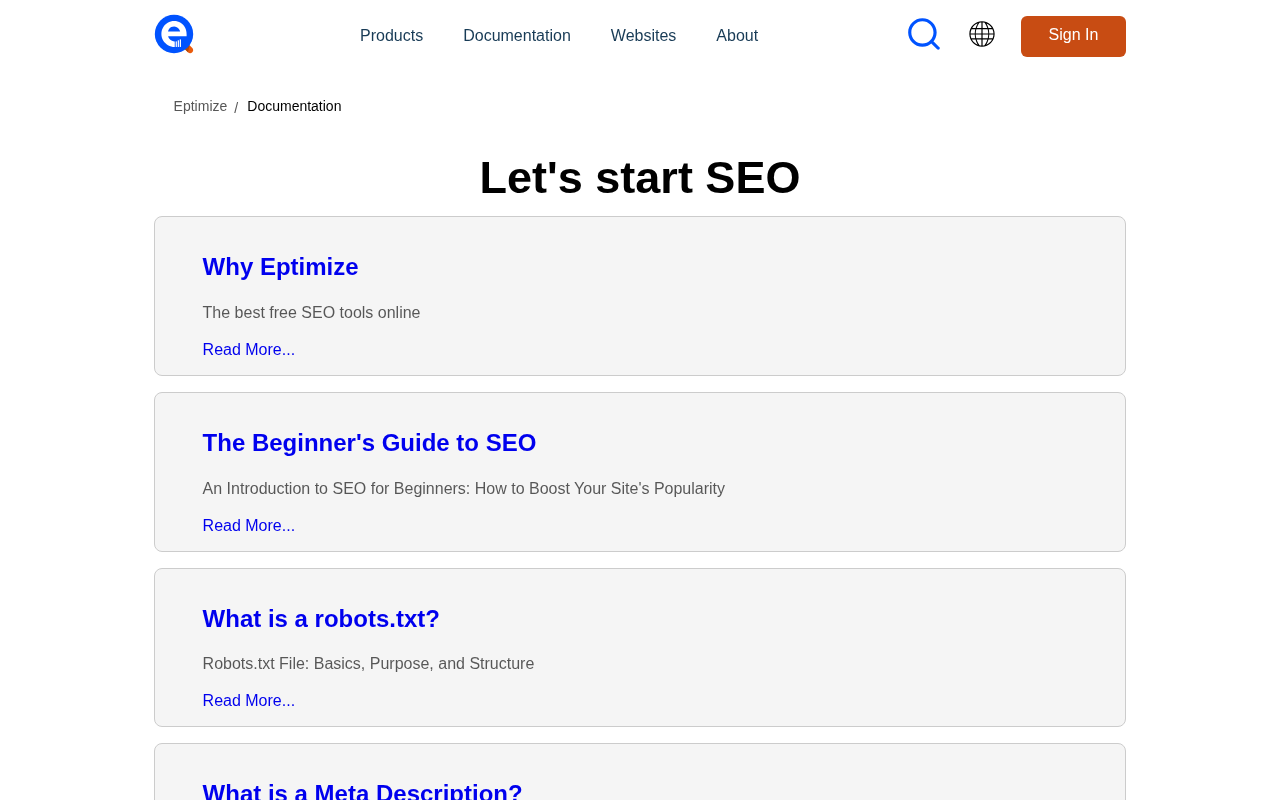The height and width of the screenshot is (800, 1280).
Task: Click the Eptimize breadcrumb link
Action: coord(200,106)
